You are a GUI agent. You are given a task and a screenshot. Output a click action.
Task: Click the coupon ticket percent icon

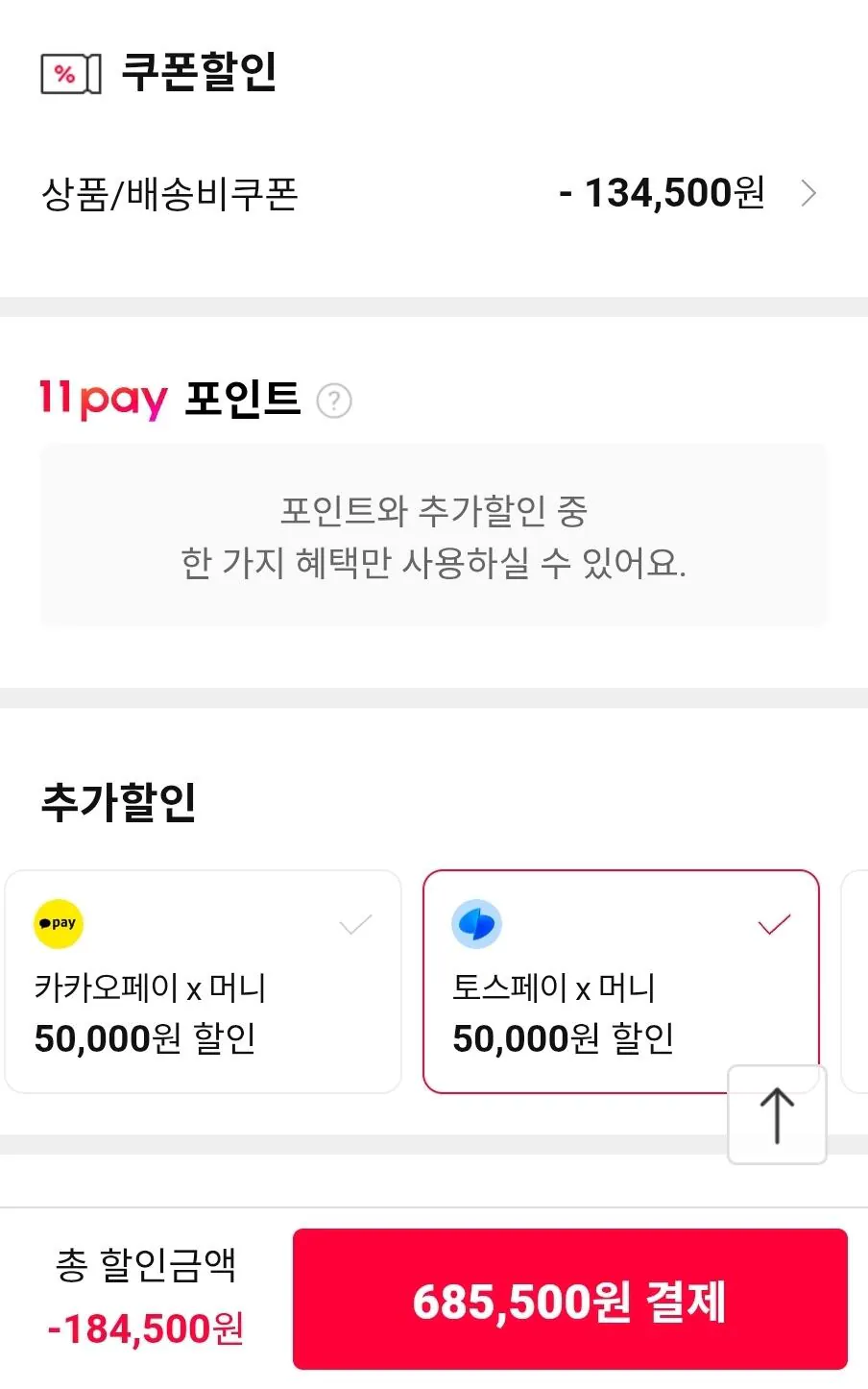(x=70, y=74)
